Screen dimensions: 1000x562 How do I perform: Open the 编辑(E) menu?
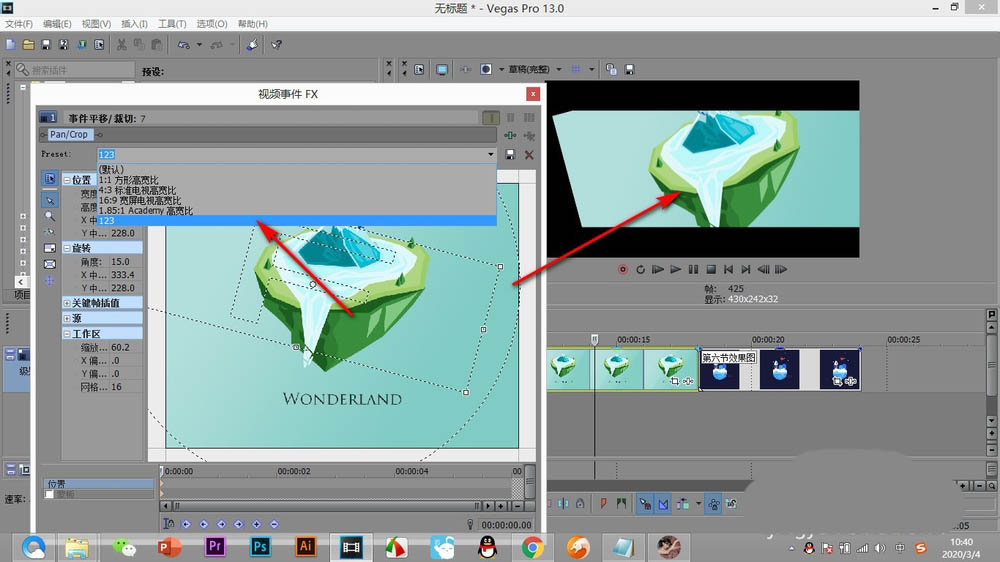point(57,24)
